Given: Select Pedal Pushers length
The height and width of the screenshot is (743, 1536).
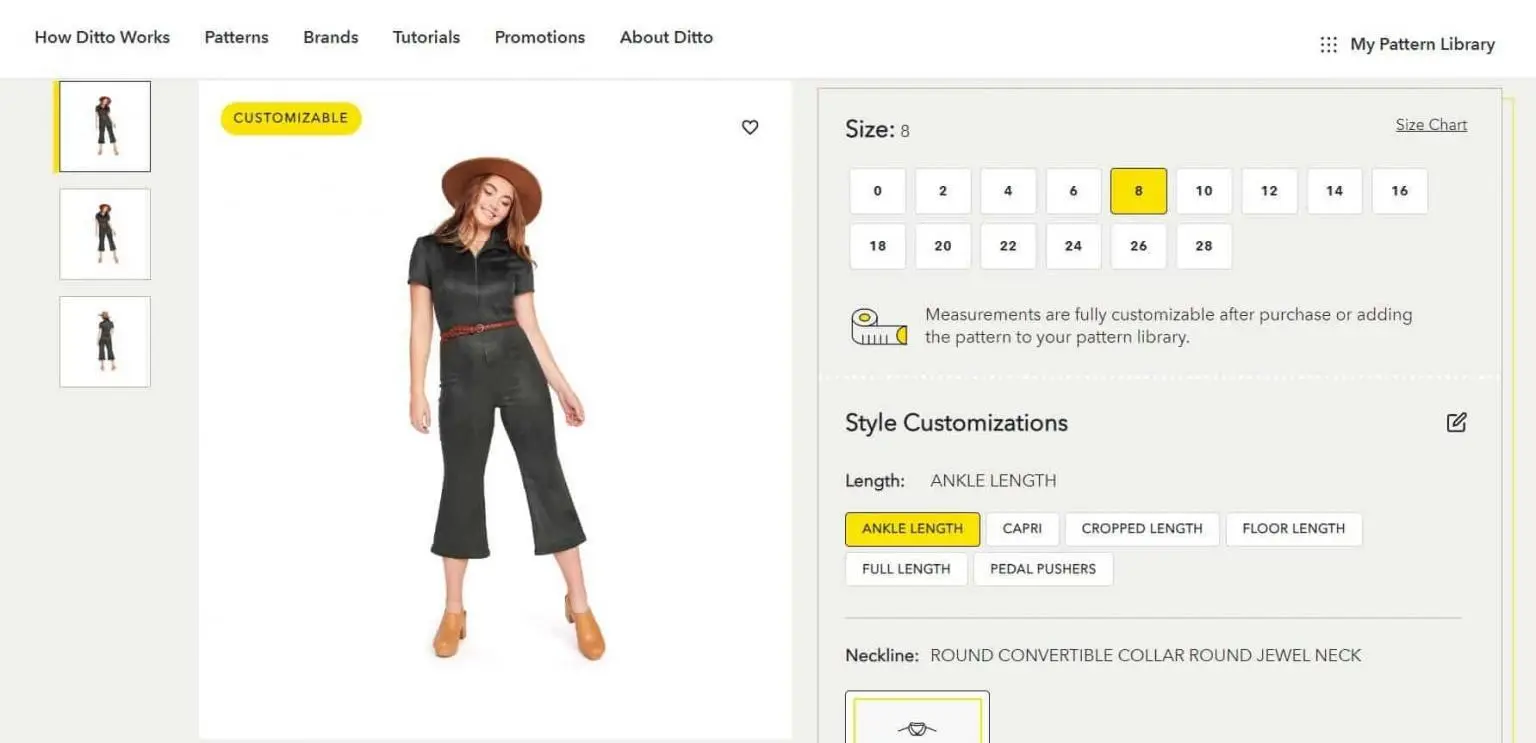Looking at the screenshot, I should tap(1042, 569).
